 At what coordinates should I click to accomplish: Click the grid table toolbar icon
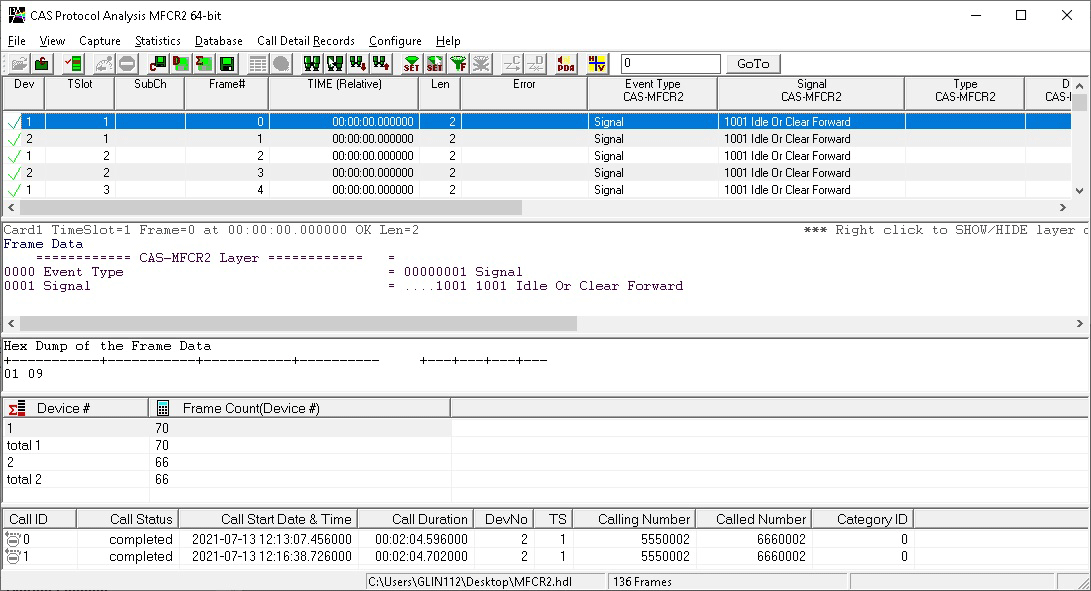pos(257,64)
